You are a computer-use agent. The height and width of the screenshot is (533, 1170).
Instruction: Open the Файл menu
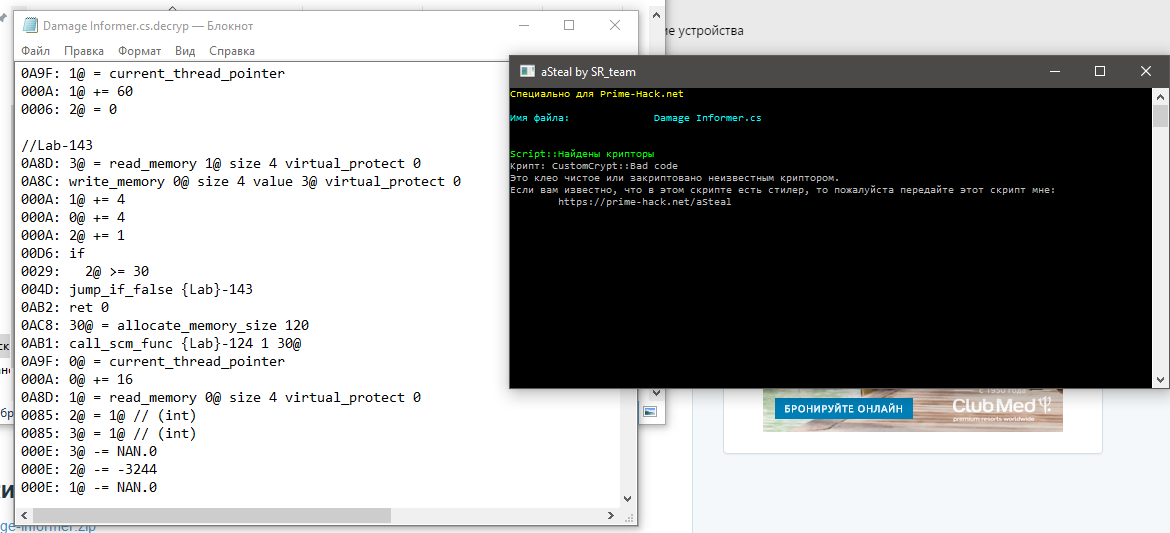coord(35,51)
